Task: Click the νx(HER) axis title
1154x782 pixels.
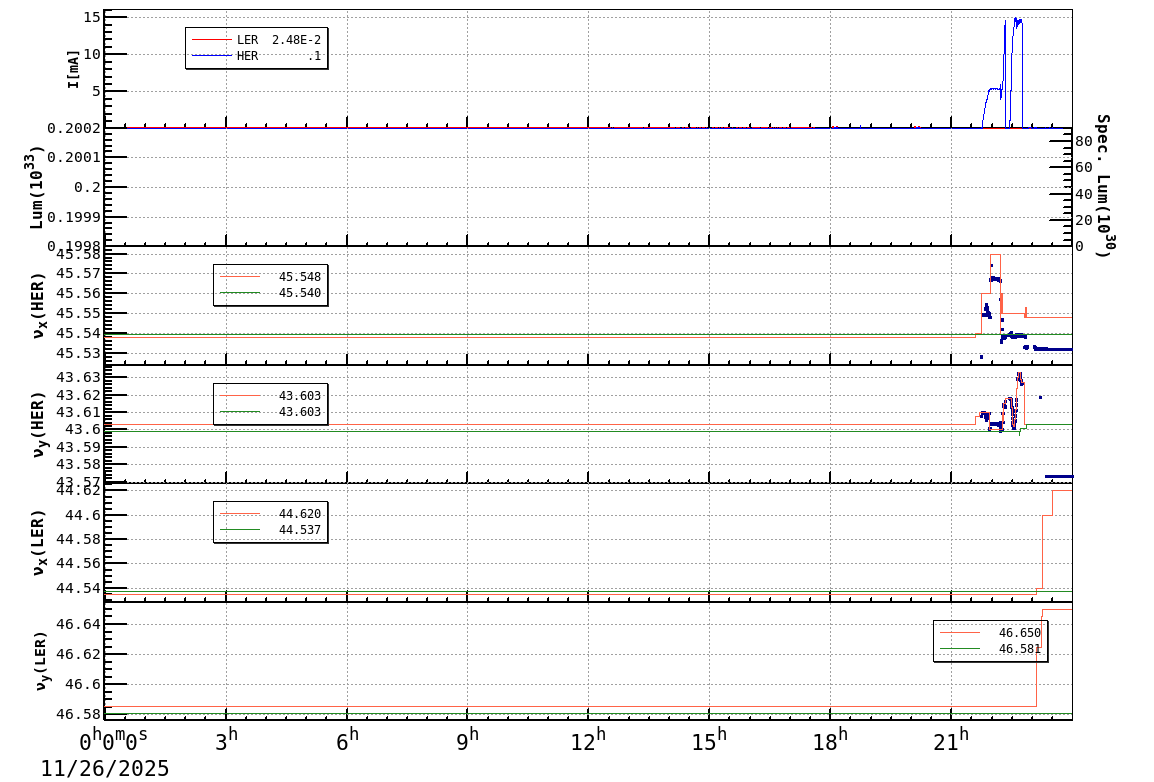Action: tap(38, 304)
